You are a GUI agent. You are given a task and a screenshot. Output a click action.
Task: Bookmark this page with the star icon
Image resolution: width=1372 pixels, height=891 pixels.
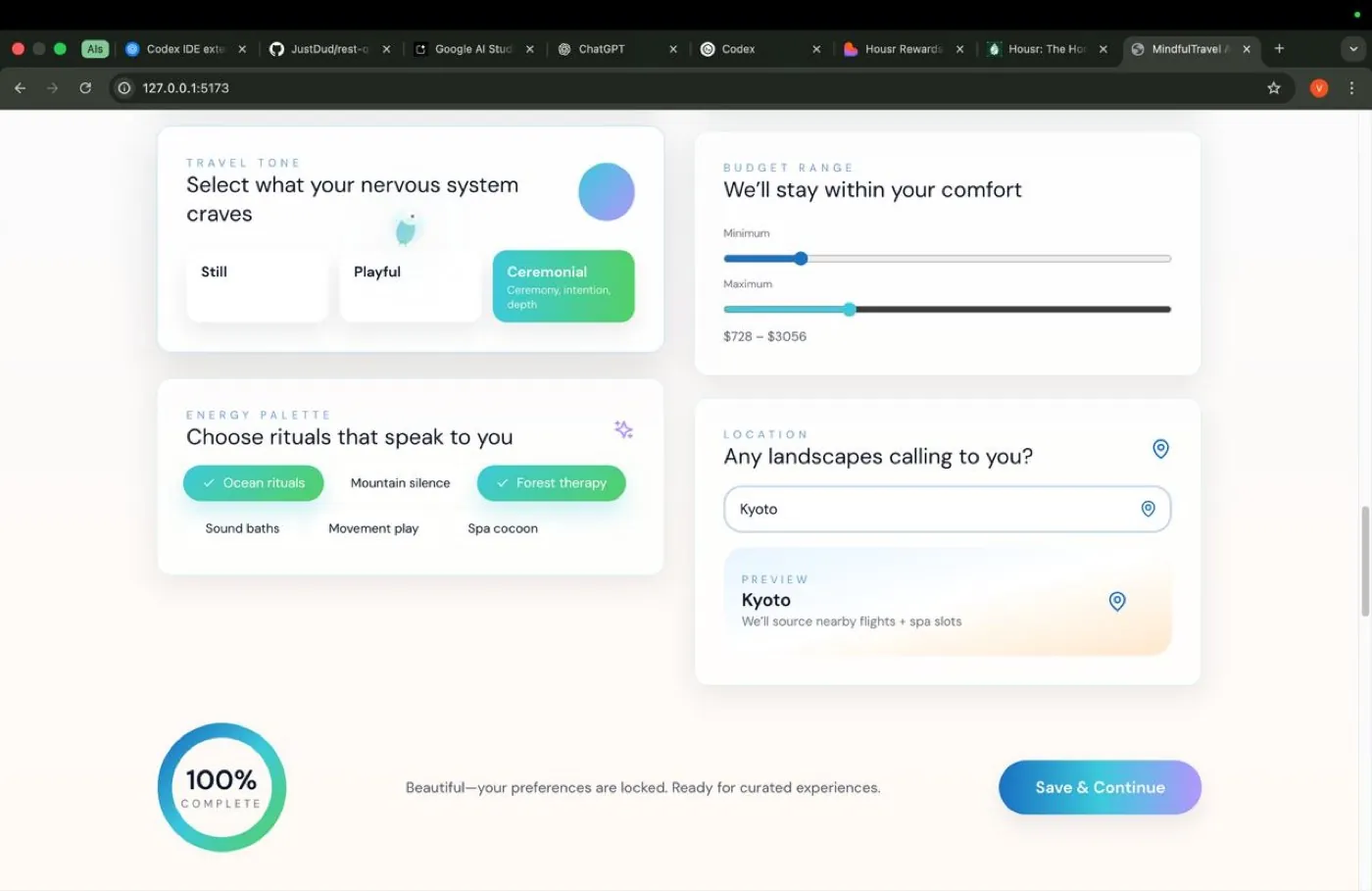[x=1273, y=88]
